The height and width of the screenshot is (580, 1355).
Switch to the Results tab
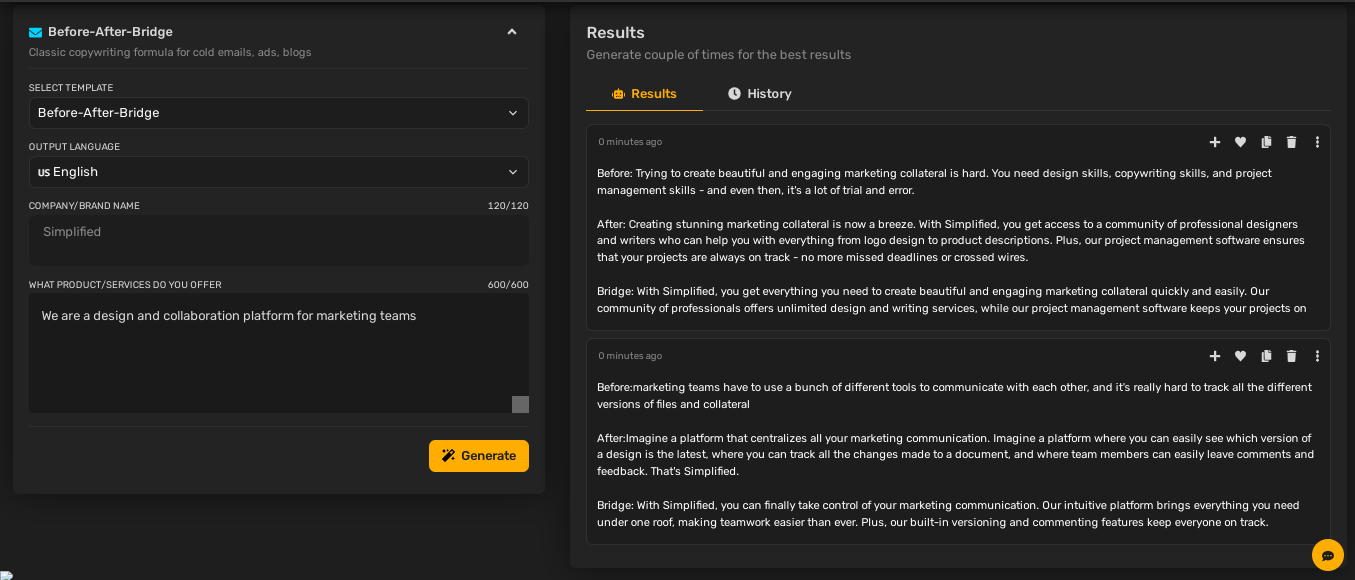pyautogui.click(x=644, y=94)
